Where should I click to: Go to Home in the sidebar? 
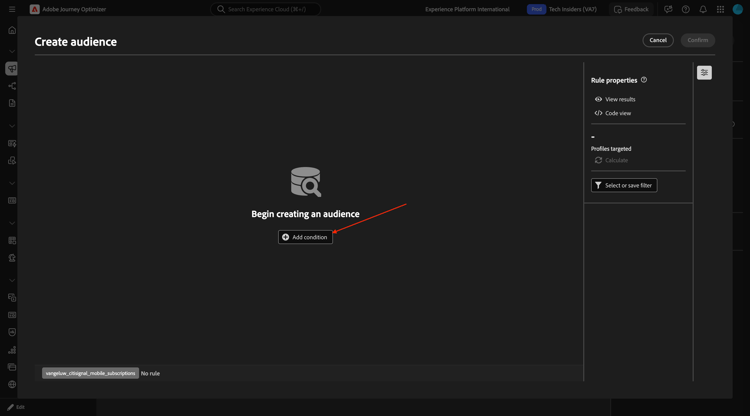12,30
